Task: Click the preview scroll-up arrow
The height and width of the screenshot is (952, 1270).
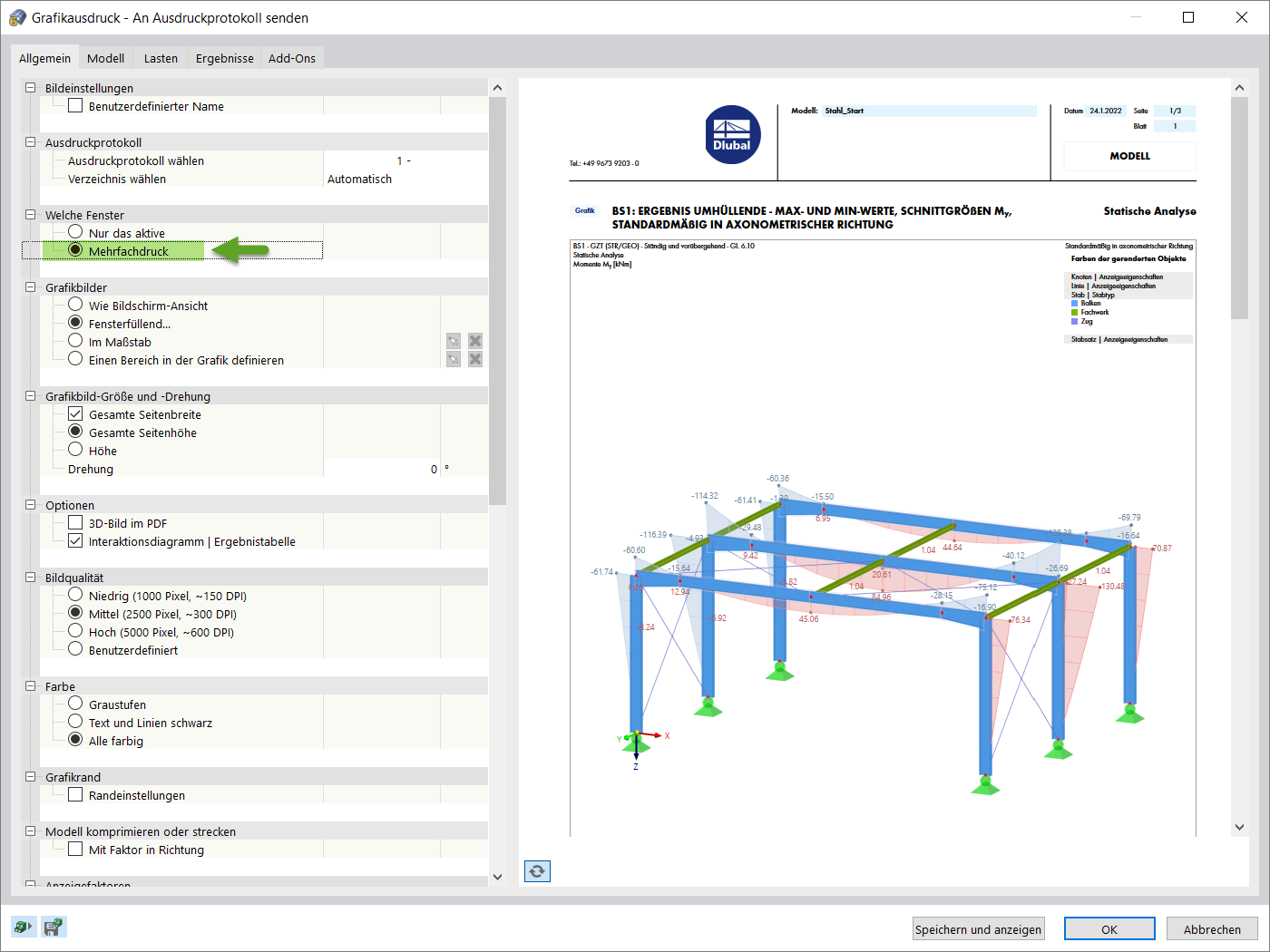Action: click(1239, 88)
